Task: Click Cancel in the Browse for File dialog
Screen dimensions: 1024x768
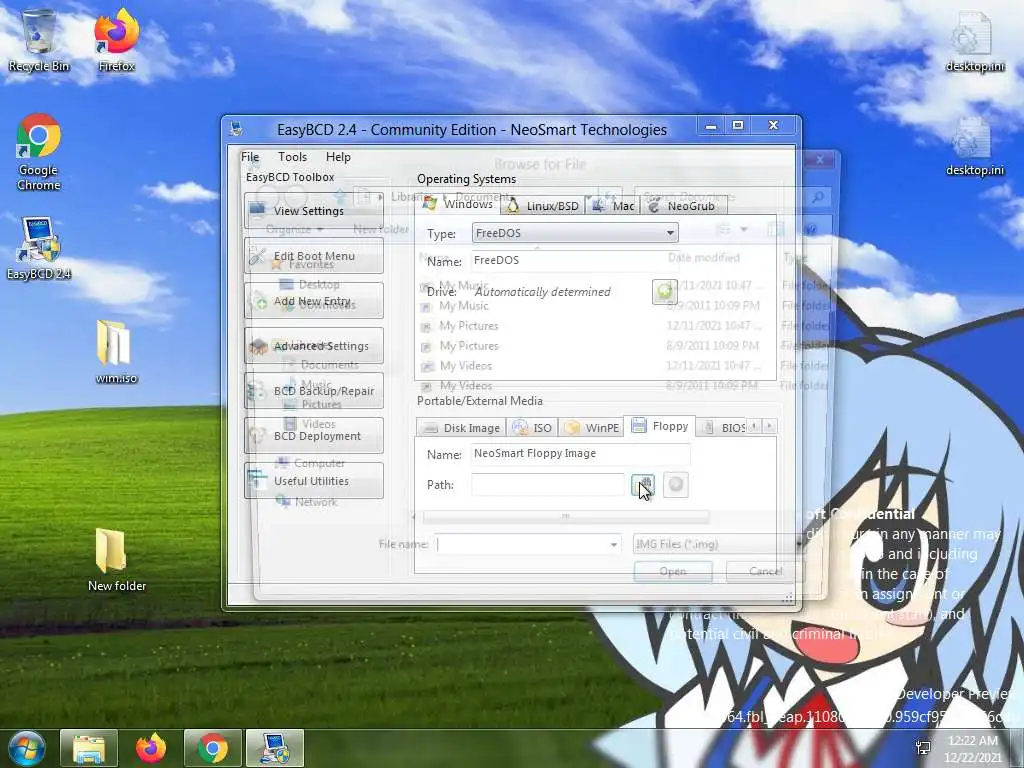Action: click(x=765, y=571)
